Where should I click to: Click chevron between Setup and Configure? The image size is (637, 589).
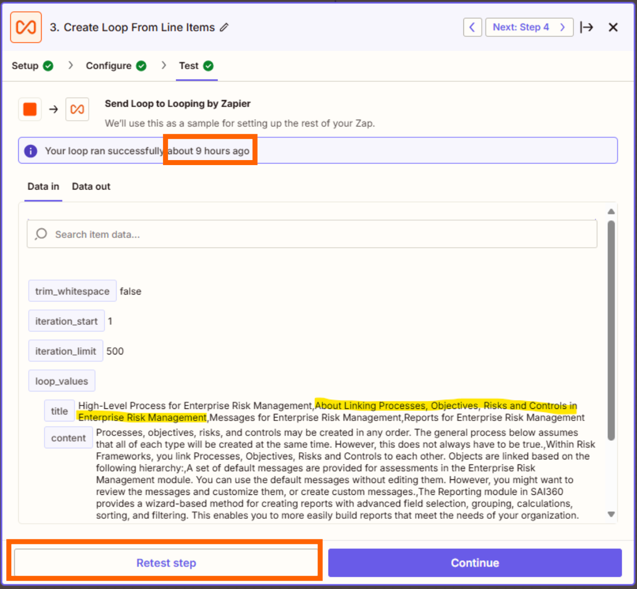click(x=71, y=65)
